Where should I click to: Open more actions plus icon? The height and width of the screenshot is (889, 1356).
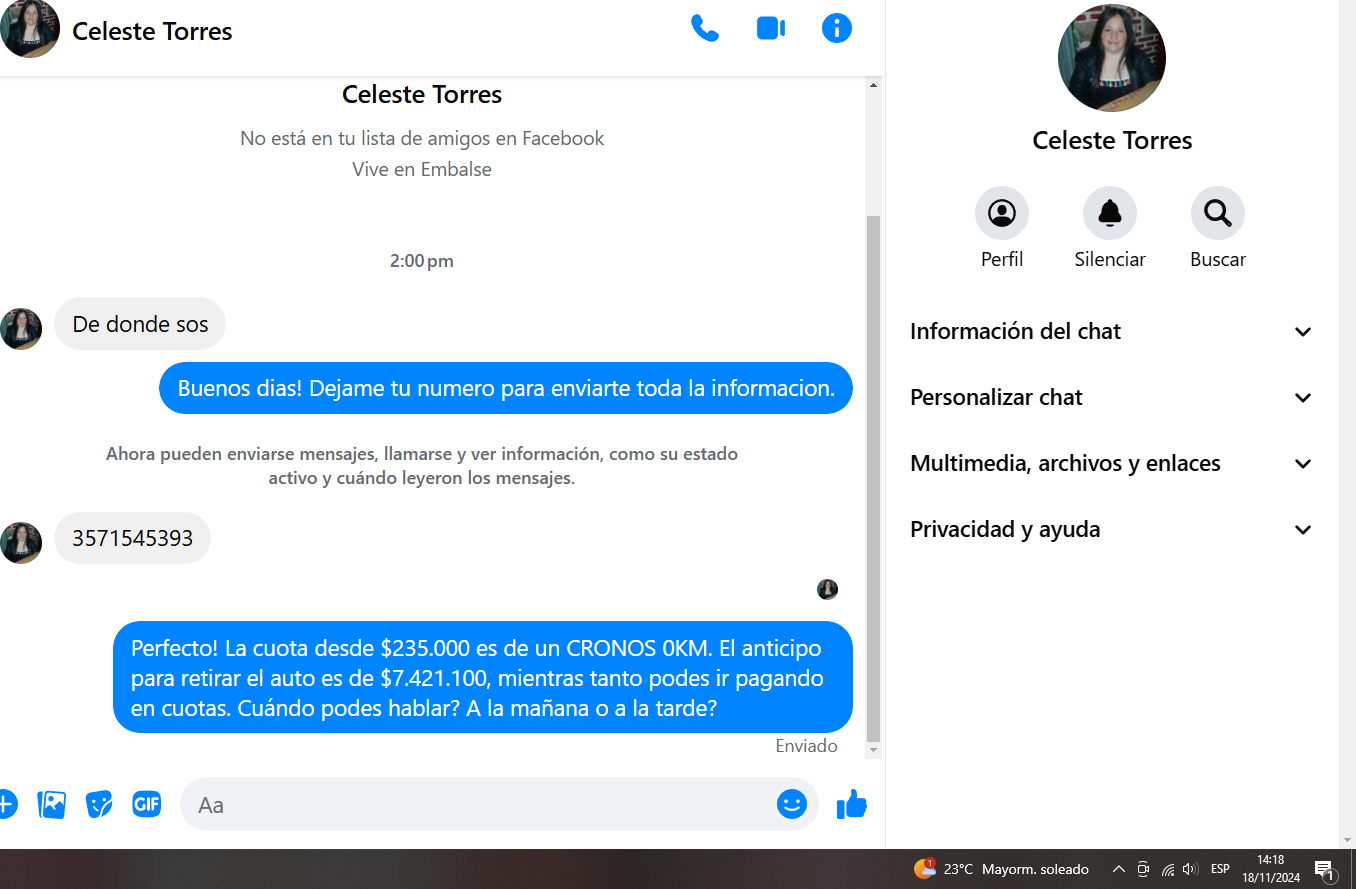[7, 804]
